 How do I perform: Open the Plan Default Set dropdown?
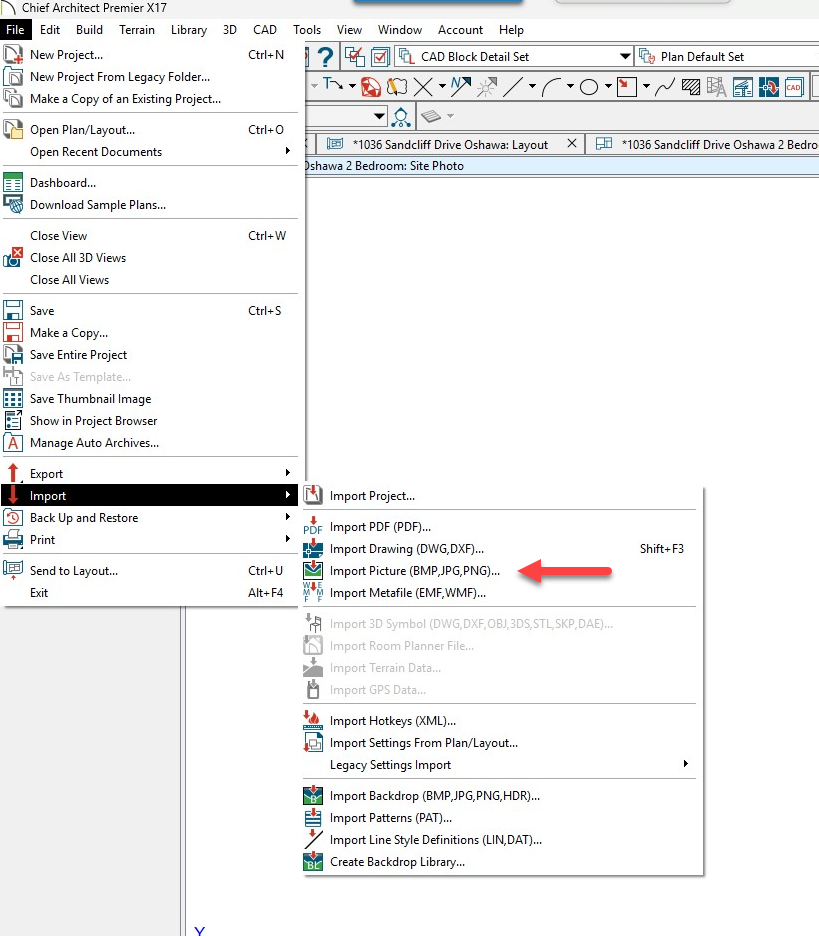[727, 57]
